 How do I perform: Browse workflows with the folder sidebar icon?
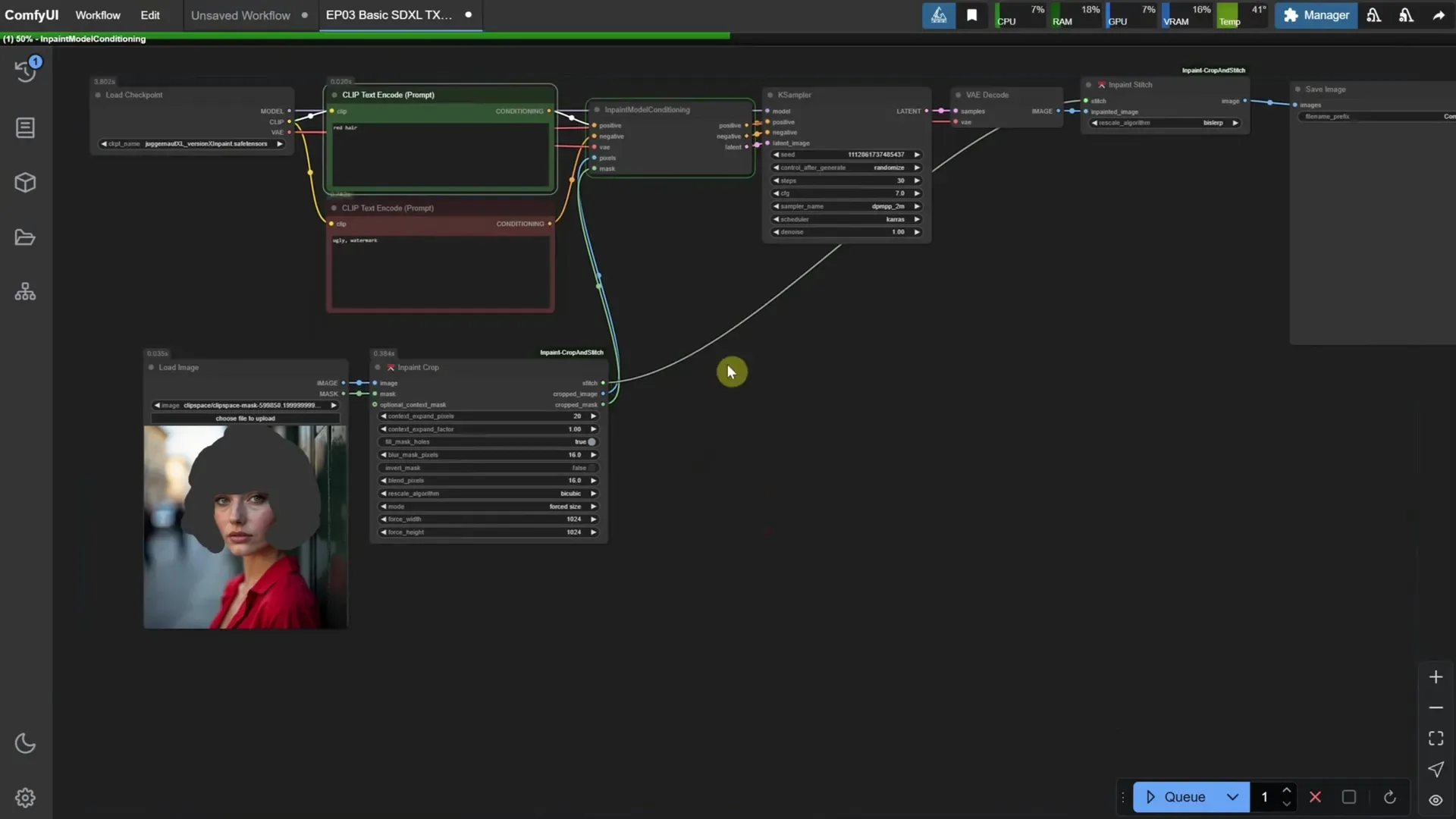pyautogui.click(x=25, y=237)
